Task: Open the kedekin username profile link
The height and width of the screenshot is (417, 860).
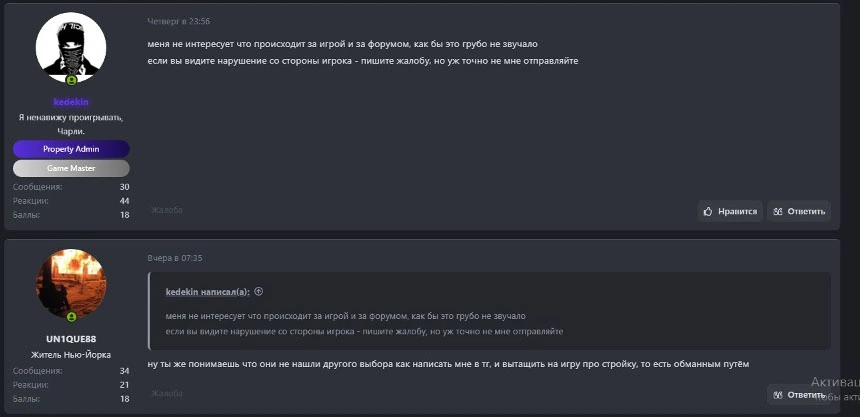Action: [71, 102]
